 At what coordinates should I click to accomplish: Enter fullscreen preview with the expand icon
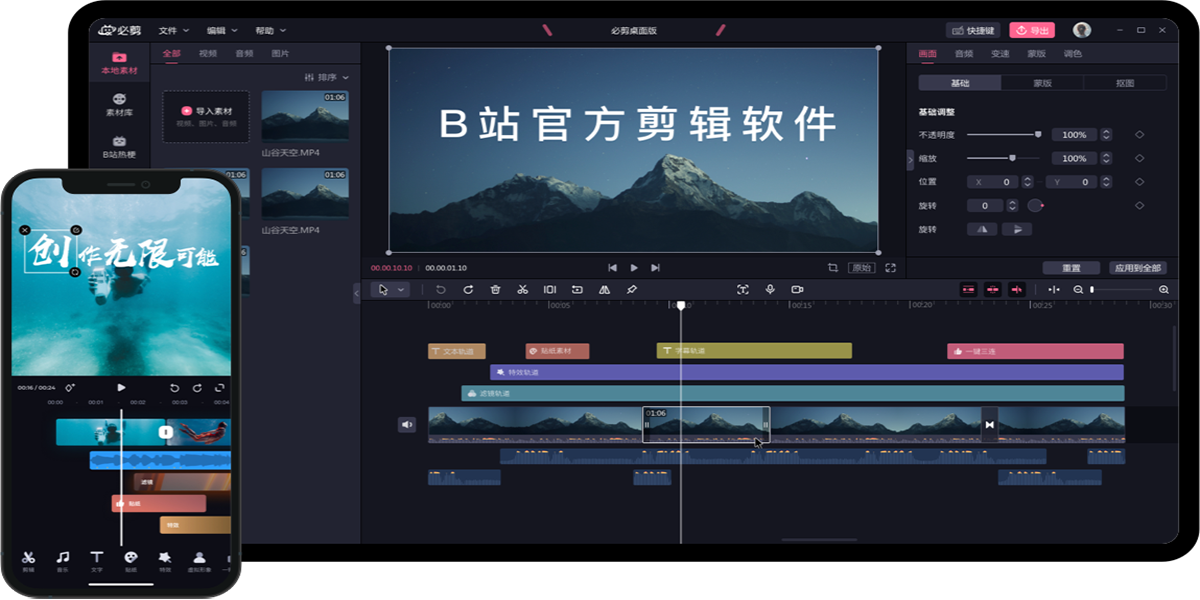point(890,268)
